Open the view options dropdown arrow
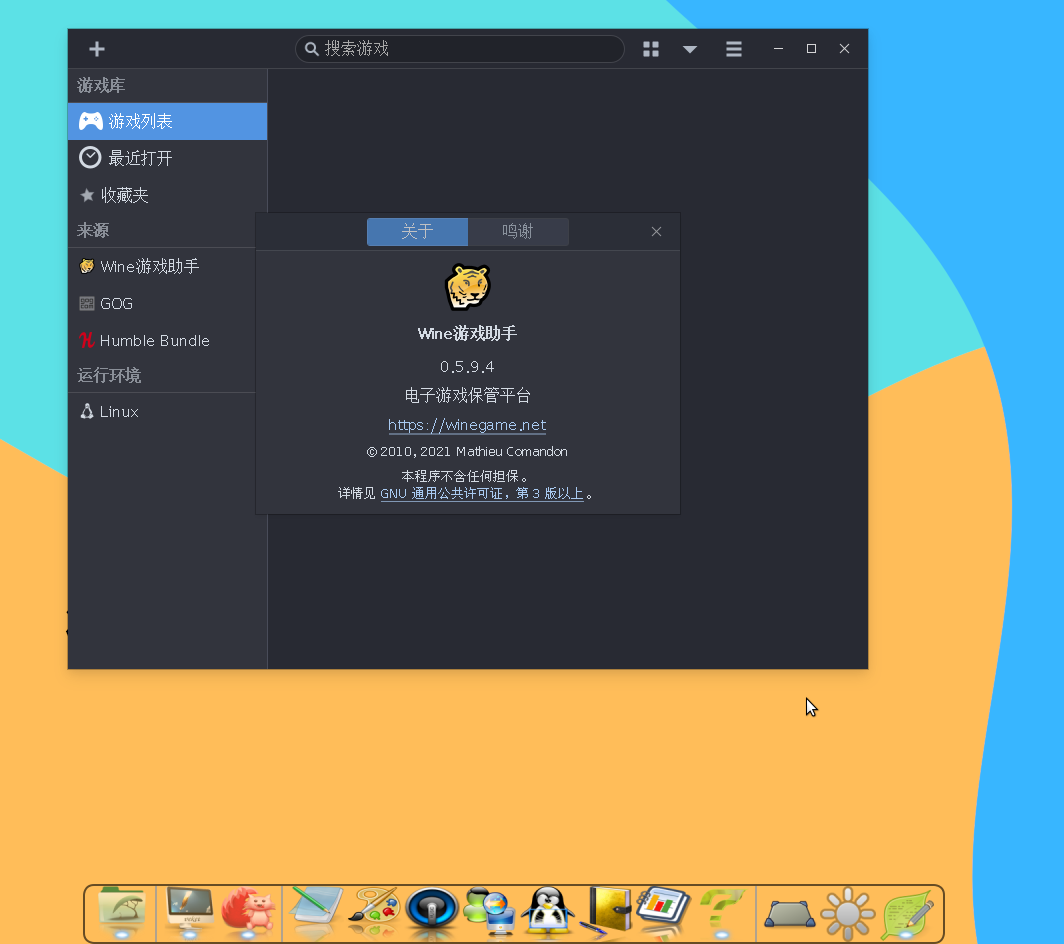 tap(690, 49)
